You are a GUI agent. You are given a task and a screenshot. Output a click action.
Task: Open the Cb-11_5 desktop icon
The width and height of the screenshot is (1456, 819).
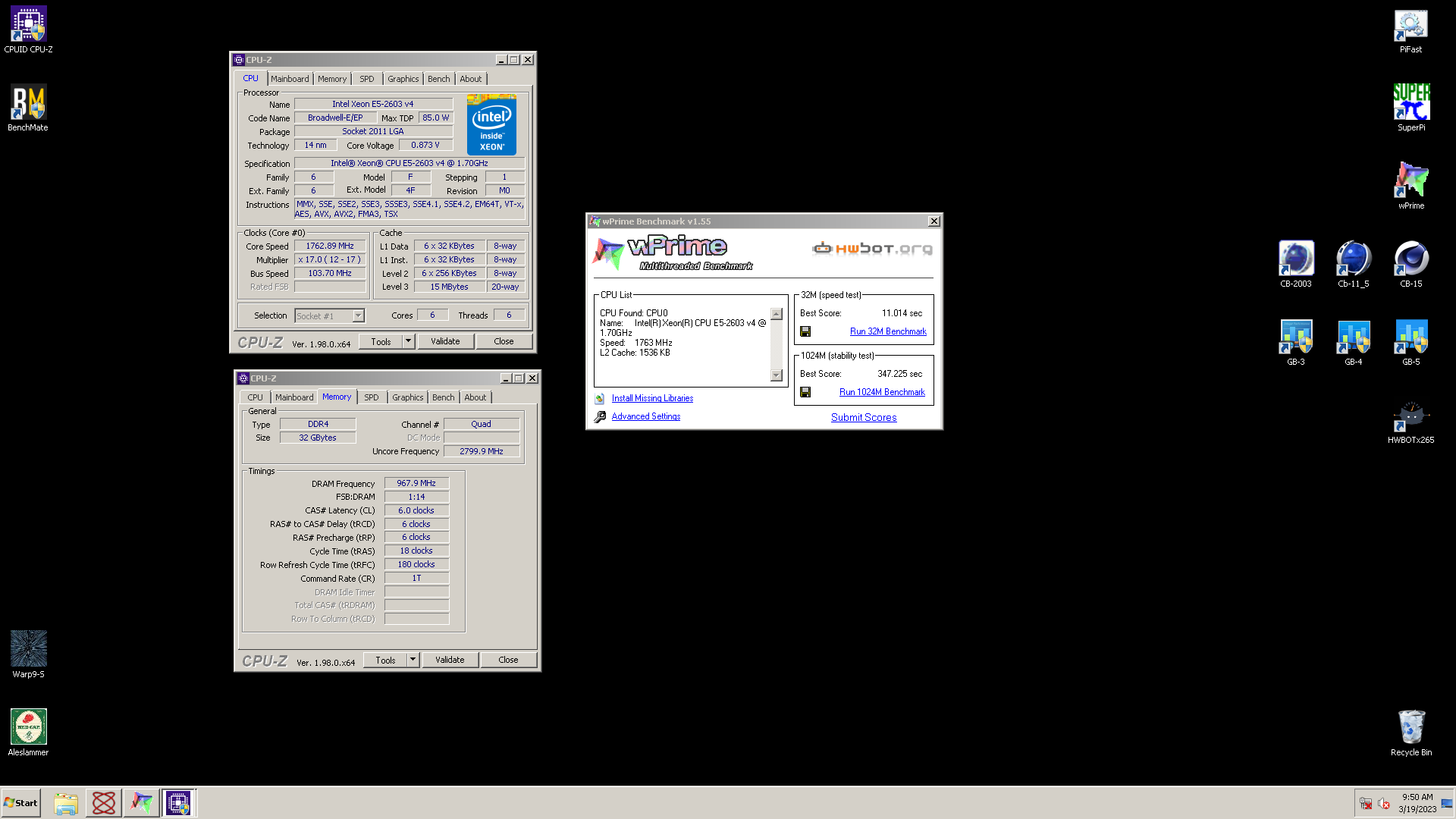coord(1354,264)
